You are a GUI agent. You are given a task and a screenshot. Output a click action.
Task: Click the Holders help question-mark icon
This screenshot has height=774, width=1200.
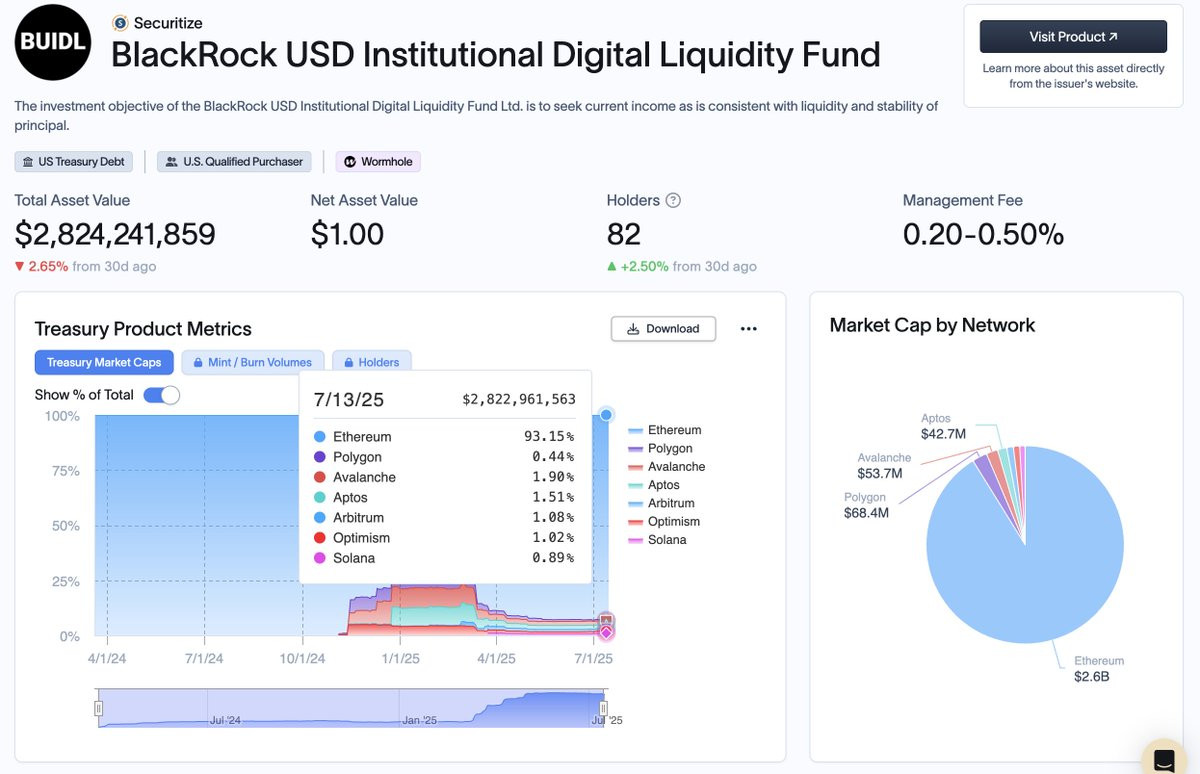pos(673,200)
